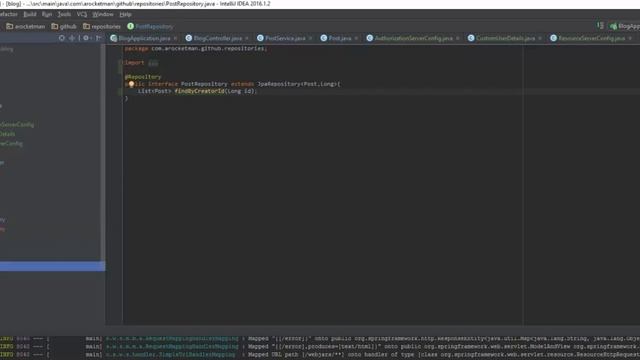Close the Post.java tab

356,38
